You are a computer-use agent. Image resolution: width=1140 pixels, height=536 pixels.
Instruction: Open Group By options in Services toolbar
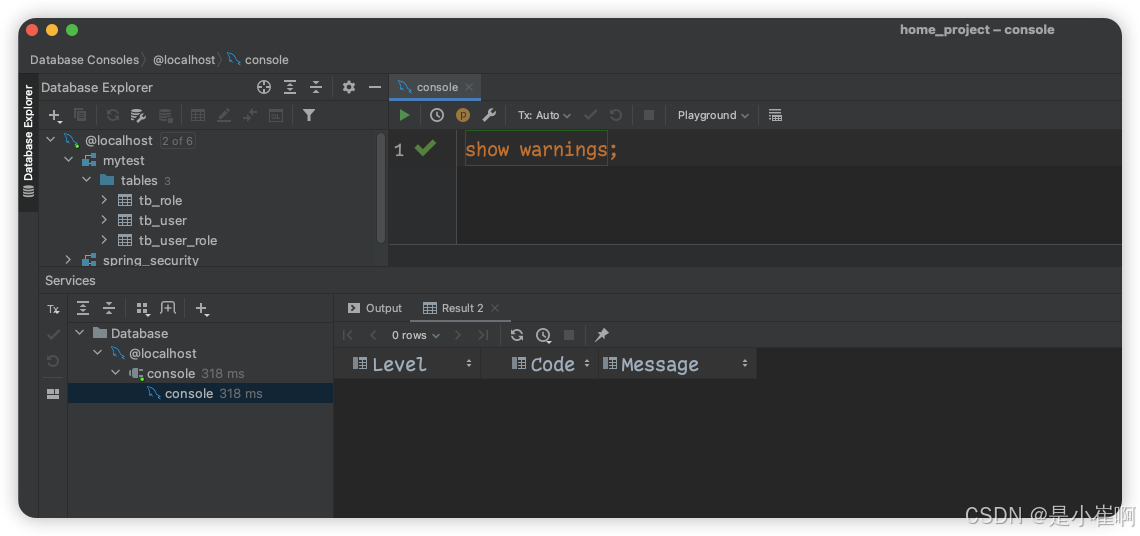tap(142, 308)
